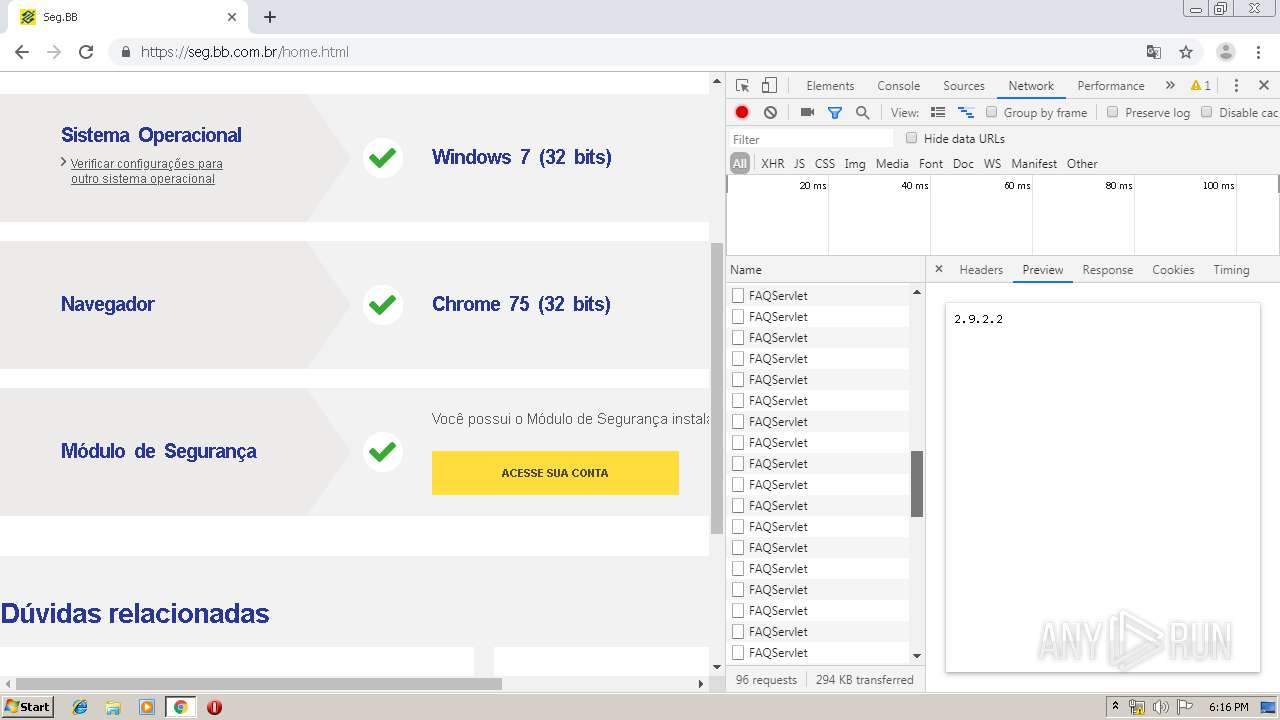Open Windows Explorer folder from taskbar
Screen dimensions: 1280x720
(x=113, y=707)
